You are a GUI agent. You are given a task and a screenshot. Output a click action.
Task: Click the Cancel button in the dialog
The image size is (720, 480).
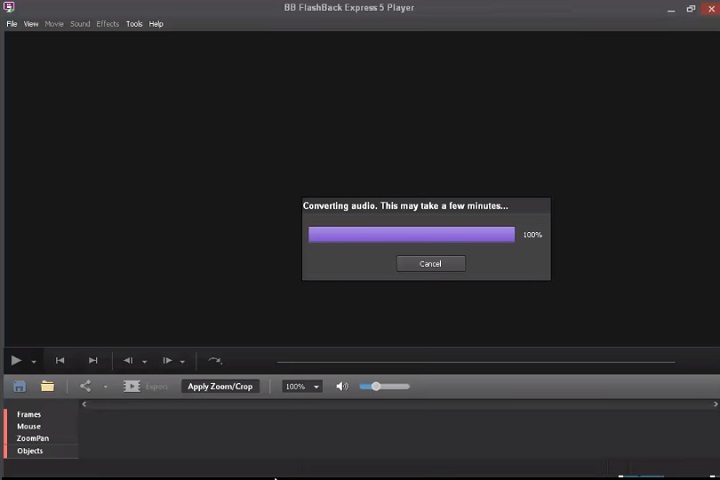(x=431, y=264)
